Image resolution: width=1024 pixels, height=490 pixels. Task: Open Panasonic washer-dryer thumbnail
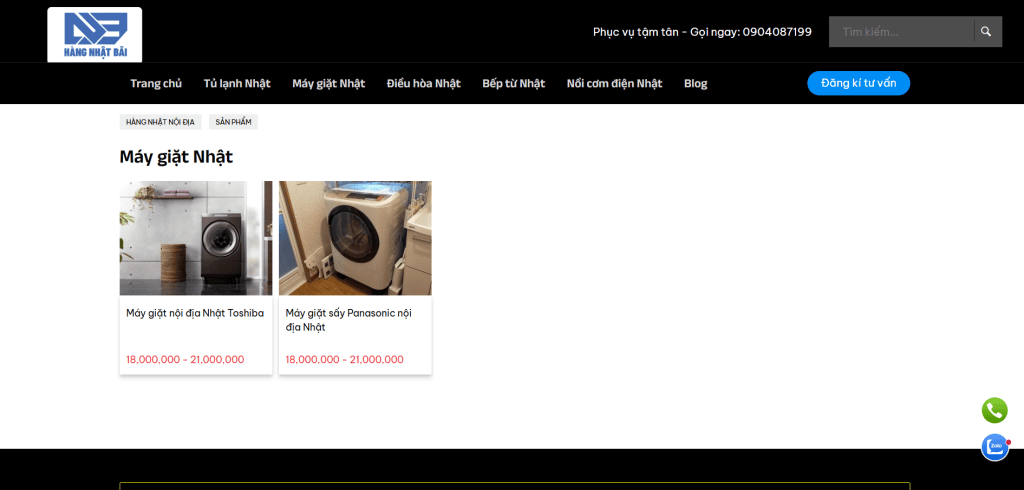click(x=355, y=238)
